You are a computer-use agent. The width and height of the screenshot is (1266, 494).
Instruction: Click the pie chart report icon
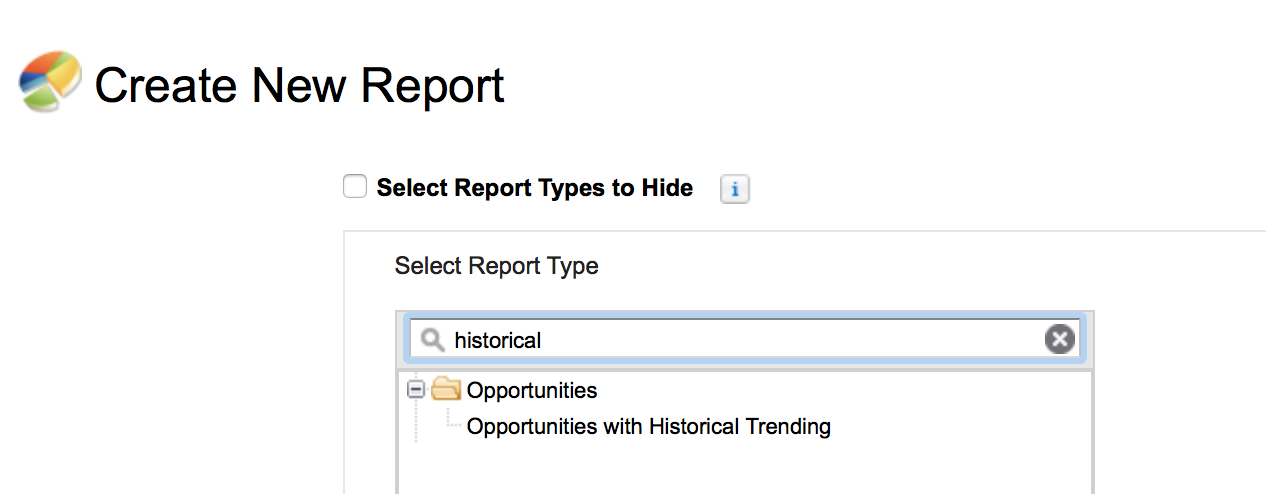51,81
